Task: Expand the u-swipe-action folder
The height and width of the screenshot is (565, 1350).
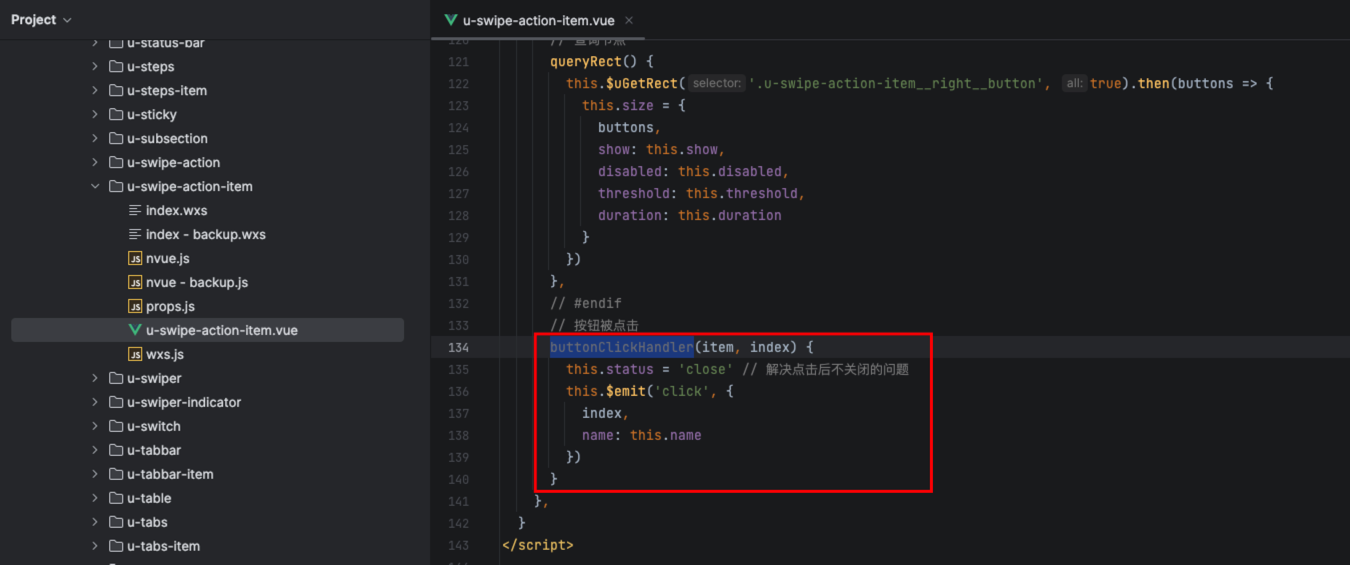Action: [x=95, y=162]
